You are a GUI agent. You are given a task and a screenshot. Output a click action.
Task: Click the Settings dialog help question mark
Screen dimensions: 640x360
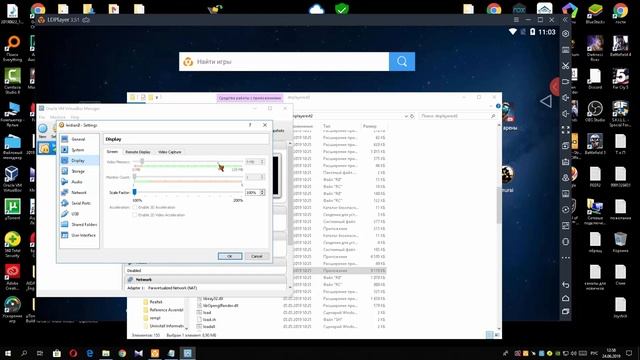point(250,125)
